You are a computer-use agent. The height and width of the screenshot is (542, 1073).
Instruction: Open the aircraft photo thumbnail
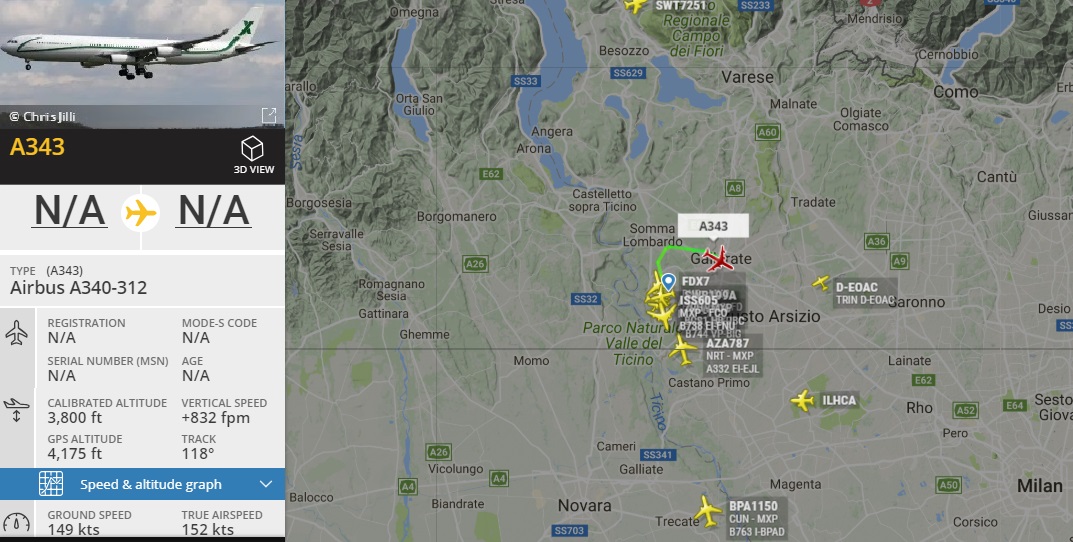click(142, 64)
